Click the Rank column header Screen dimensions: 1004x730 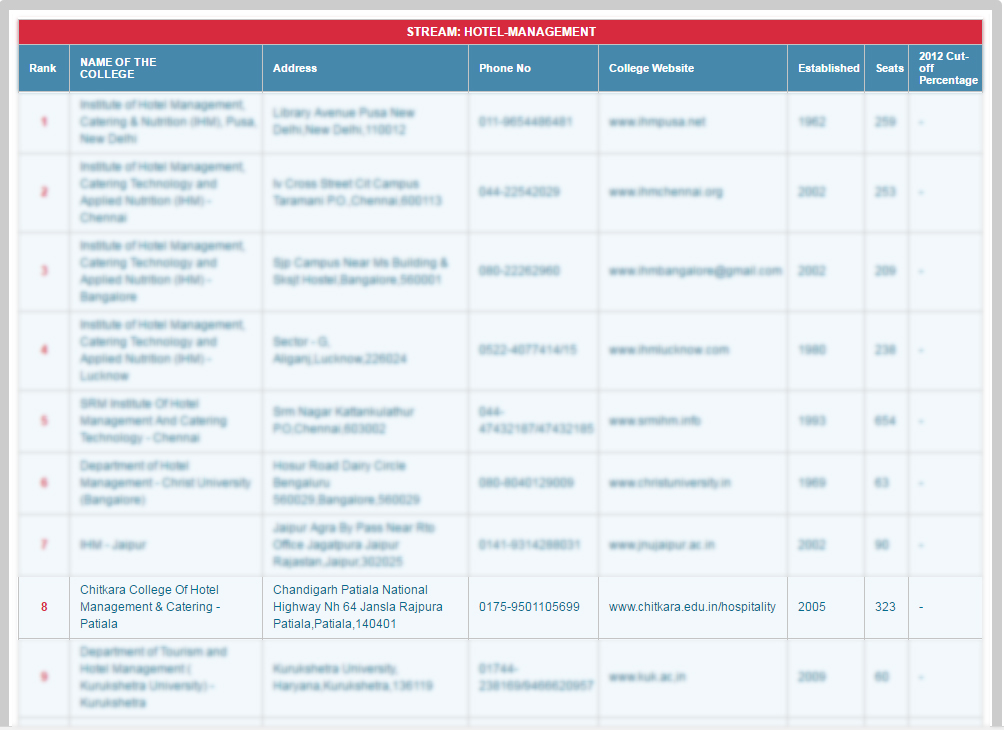pyautogui.click(x=43, y=68)
